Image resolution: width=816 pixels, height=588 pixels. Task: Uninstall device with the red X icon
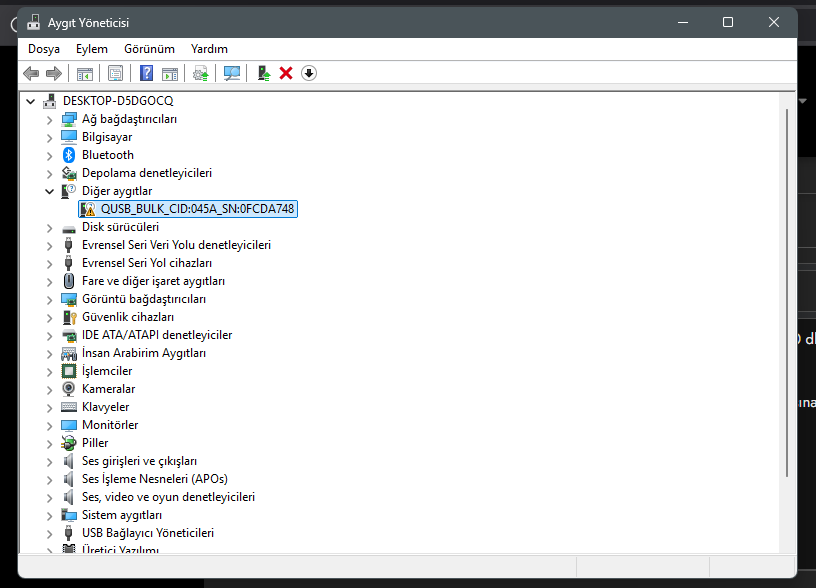click(286, 73)
